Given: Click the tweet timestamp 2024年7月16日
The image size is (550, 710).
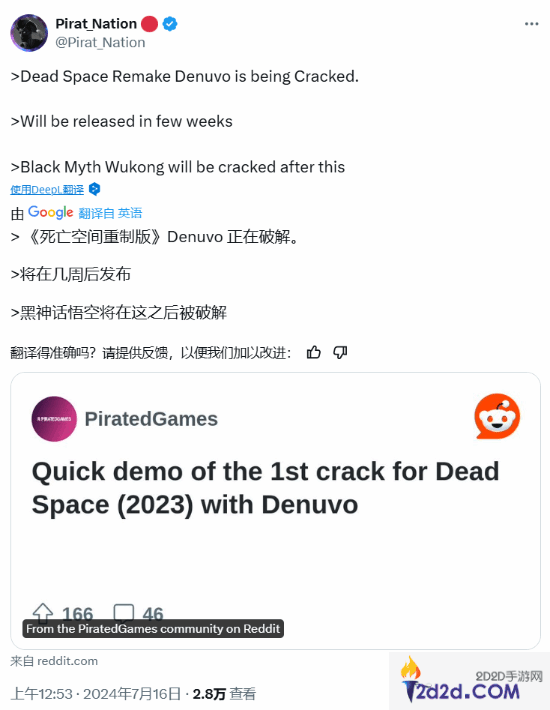Looking at the screenshot, I should click(x=132, y=694).
